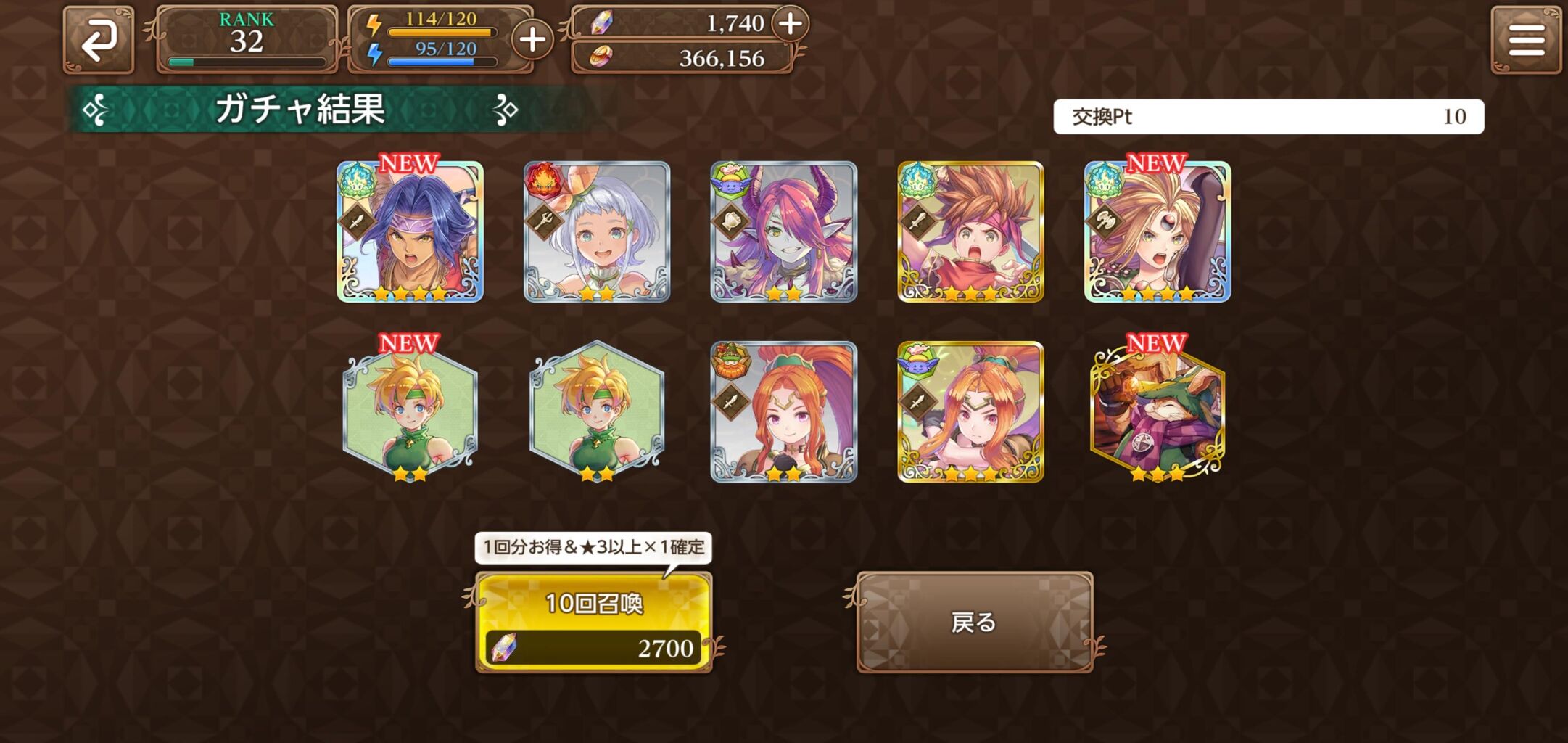Select the NEW blonde four-star character card
The width and height of the screenshot is (1568, 743).
1158,231
